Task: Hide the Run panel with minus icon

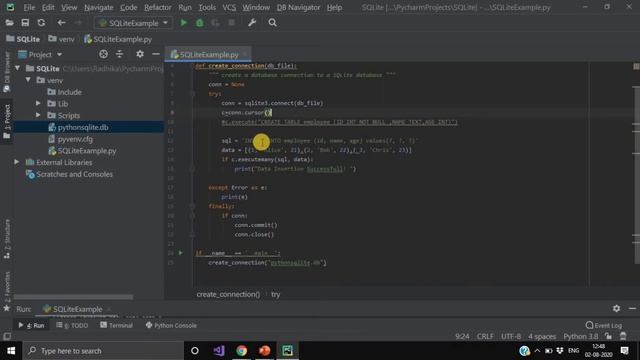Action: (x=632, y=309)
